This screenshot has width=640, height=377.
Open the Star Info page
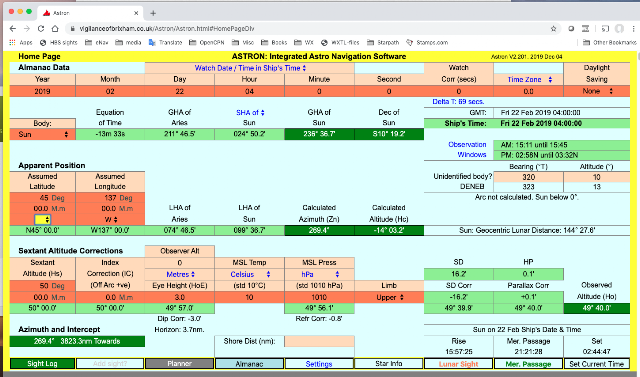(x=389, y=364)
